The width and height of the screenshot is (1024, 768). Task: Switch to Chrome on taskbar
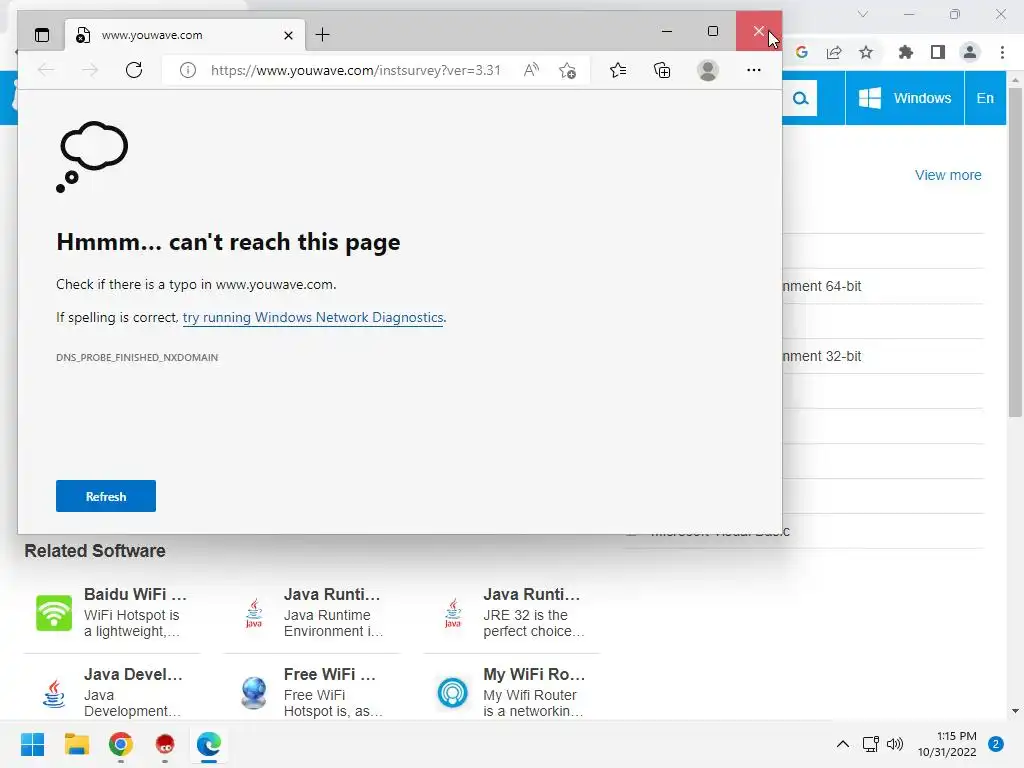click(121, 744)
